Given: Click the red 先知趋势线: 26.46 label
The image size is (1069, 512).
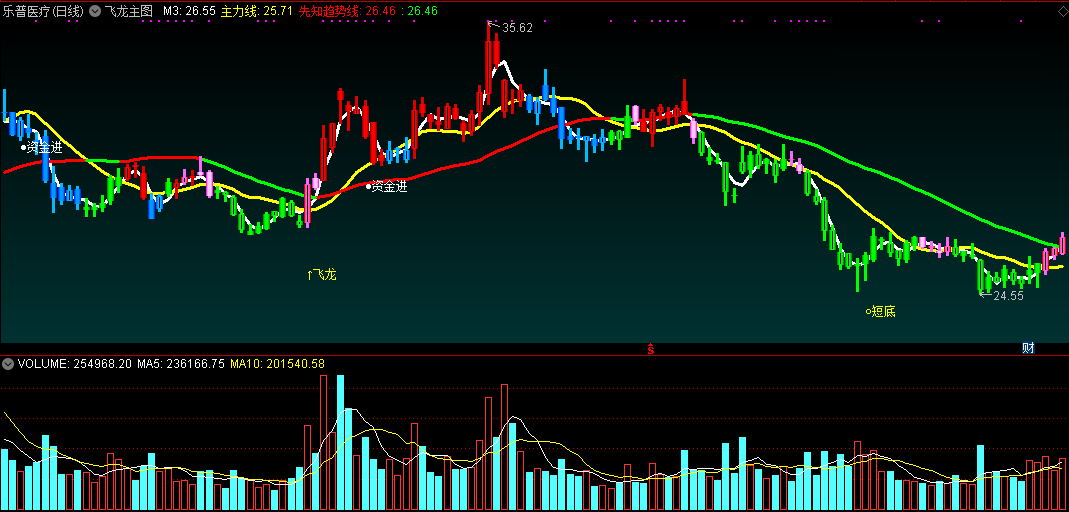Looking at the screenshot, I should 349,11.
